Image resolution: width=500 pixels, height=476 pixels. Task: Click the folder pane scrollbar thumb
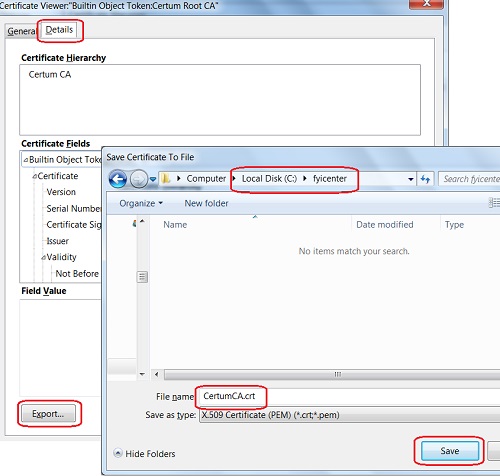pos(142,276)
